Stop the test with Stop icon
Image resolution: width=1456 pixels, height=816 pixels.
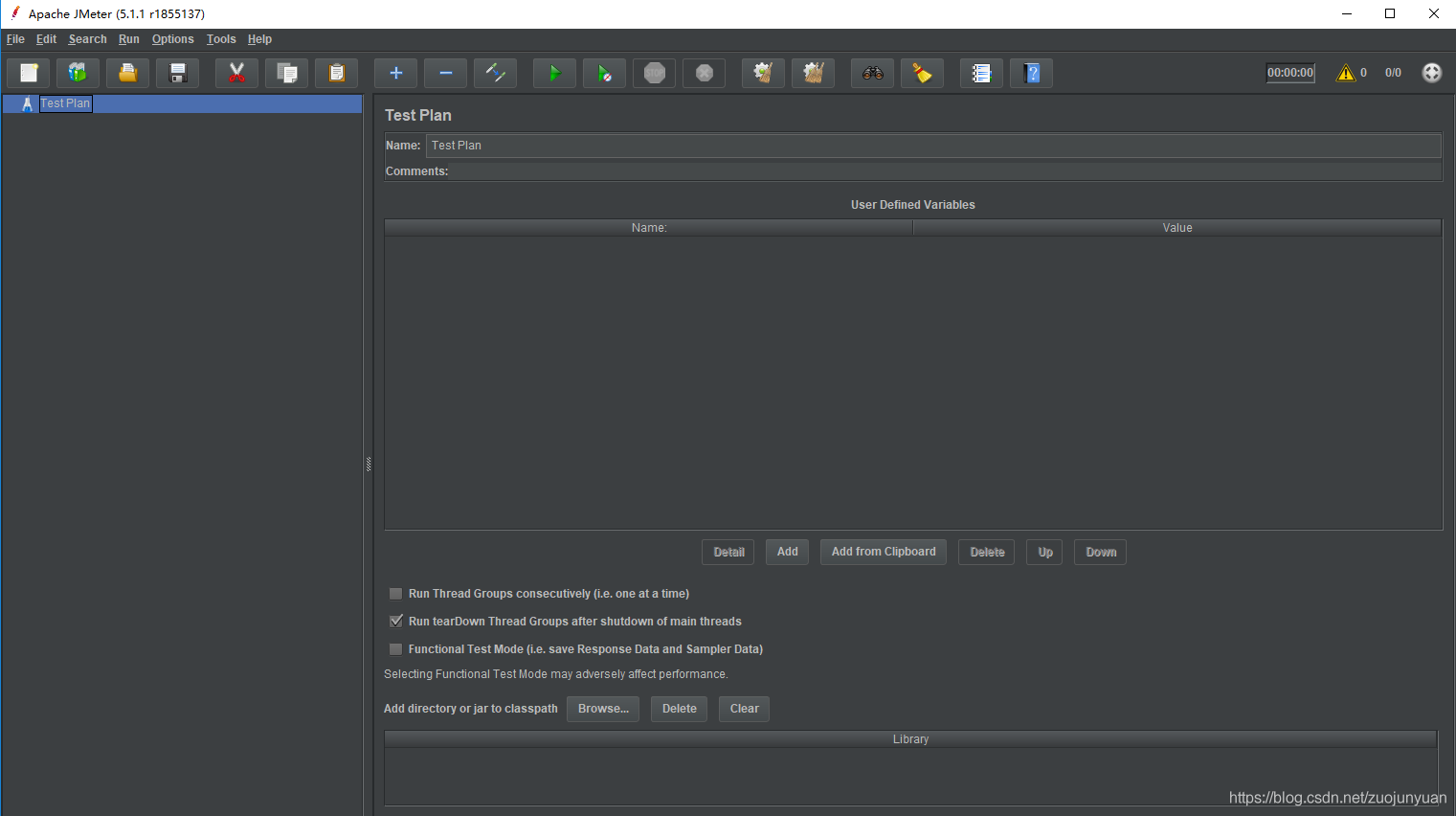pos(654,73)
